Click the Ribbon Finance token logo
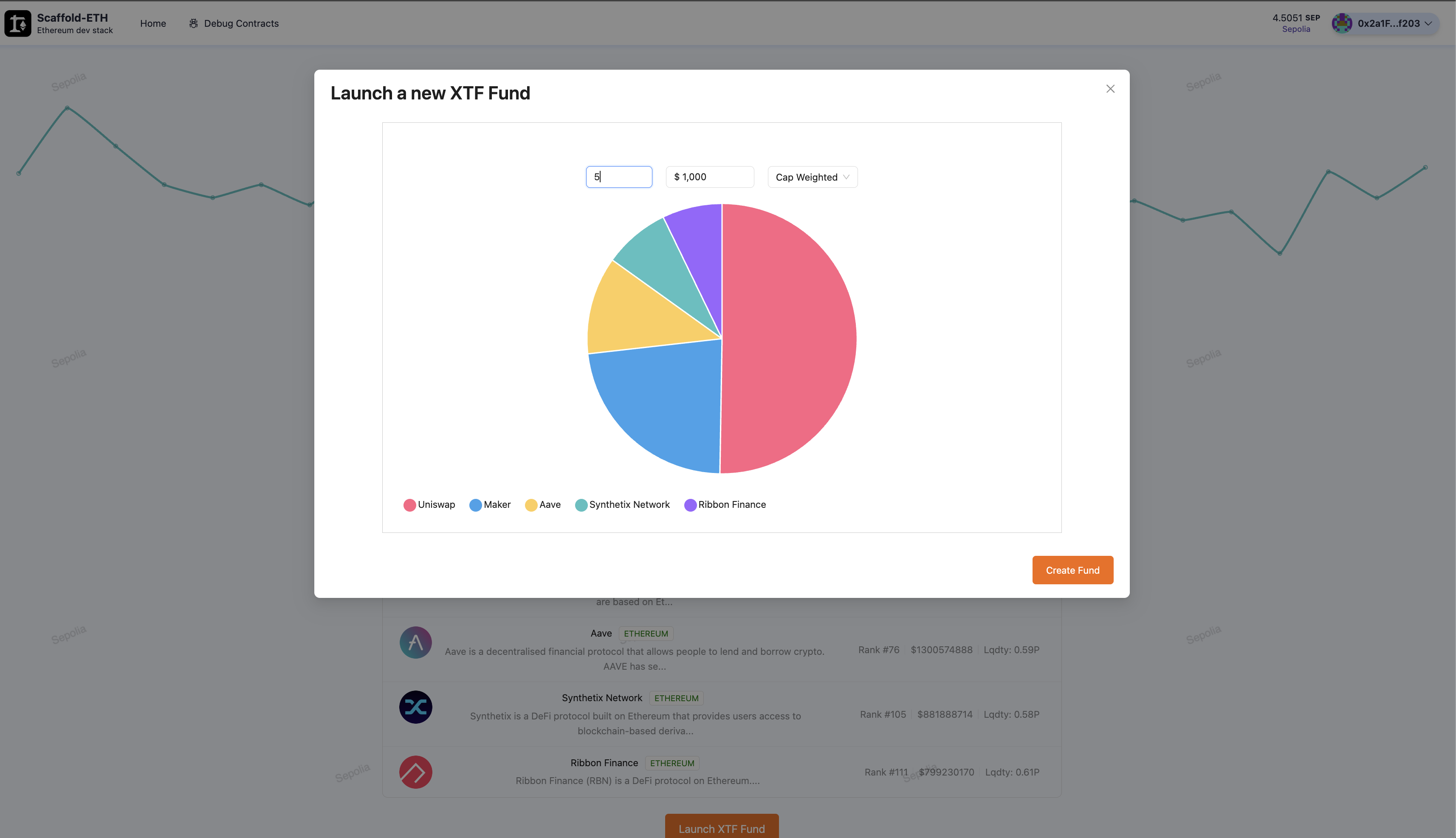 pyautogui.click(x=415, y=772)
